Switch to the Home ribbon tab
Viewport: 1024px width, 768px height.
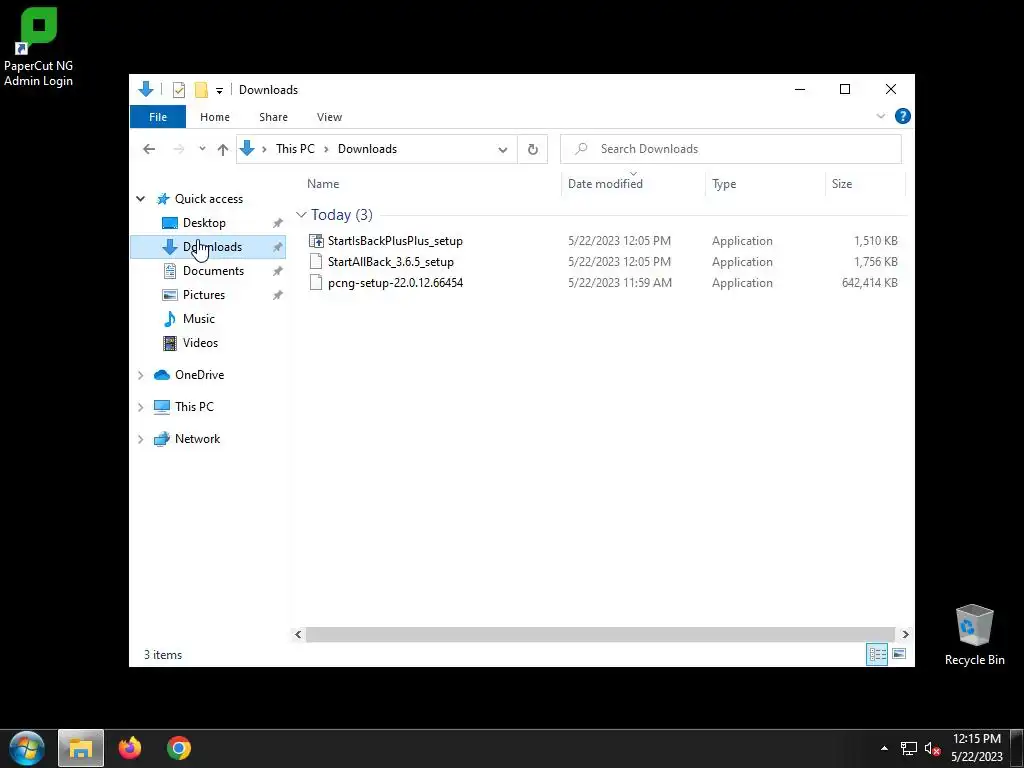(x=215, y=117)
